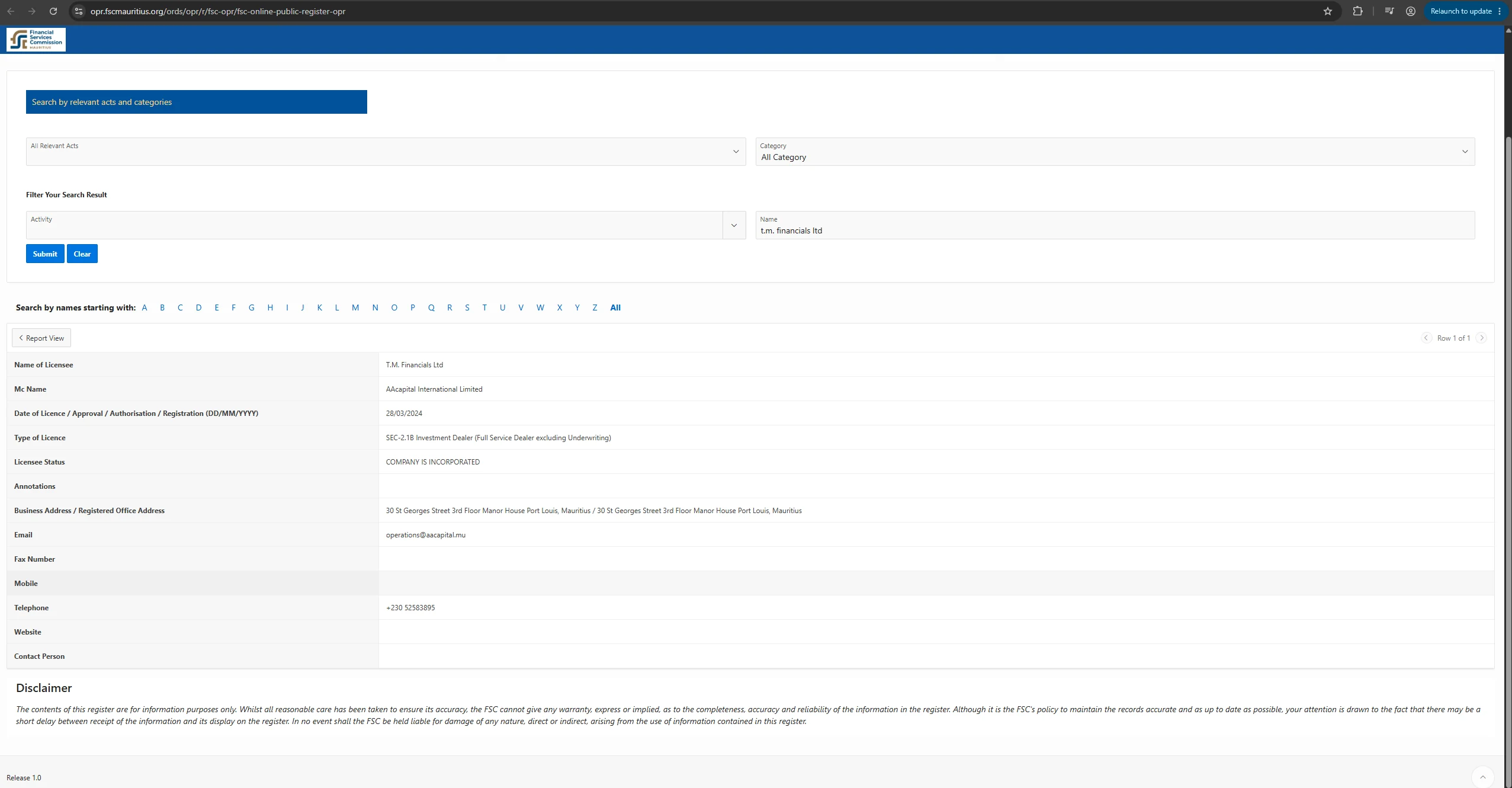Select email operations@aacapital.mu
The height and width of the screenshot is (788, 1512).
point(426,535)
